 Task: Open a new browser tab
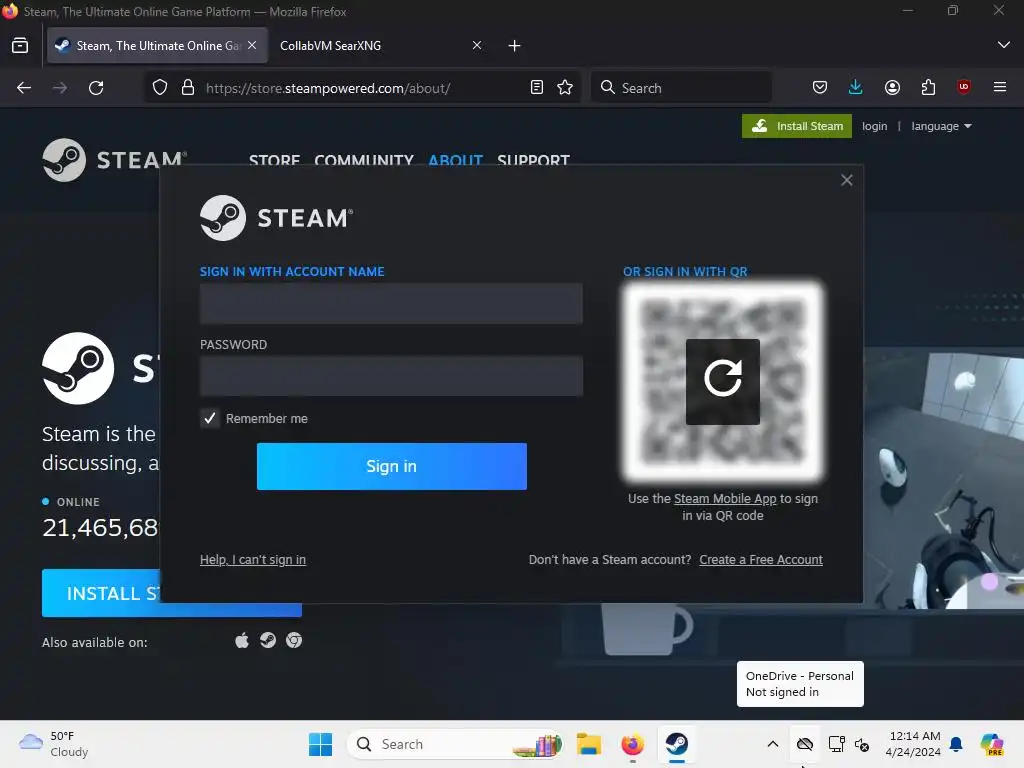(515, 46)
